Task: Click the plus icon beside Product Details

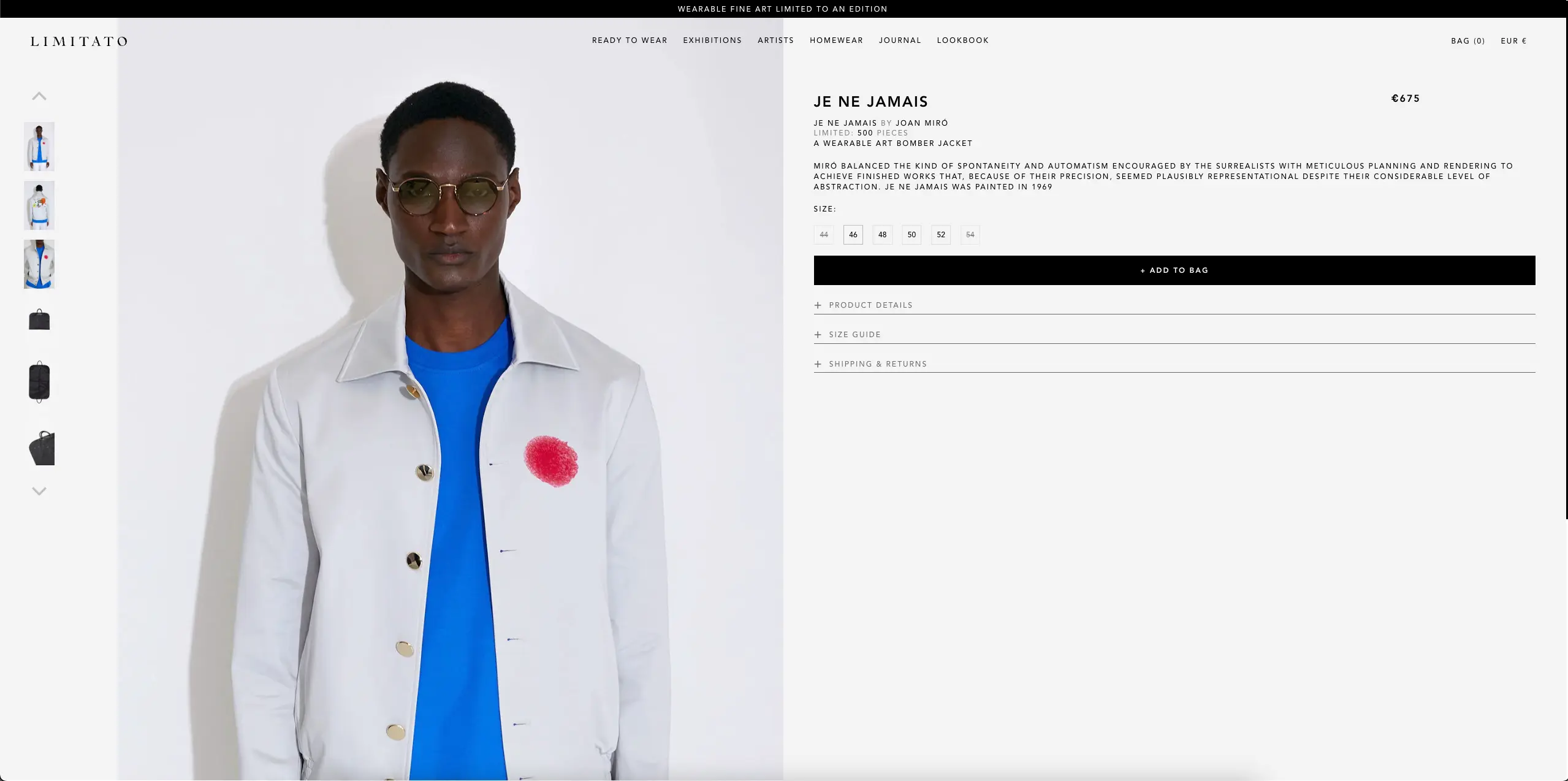Action: point(818,305)
